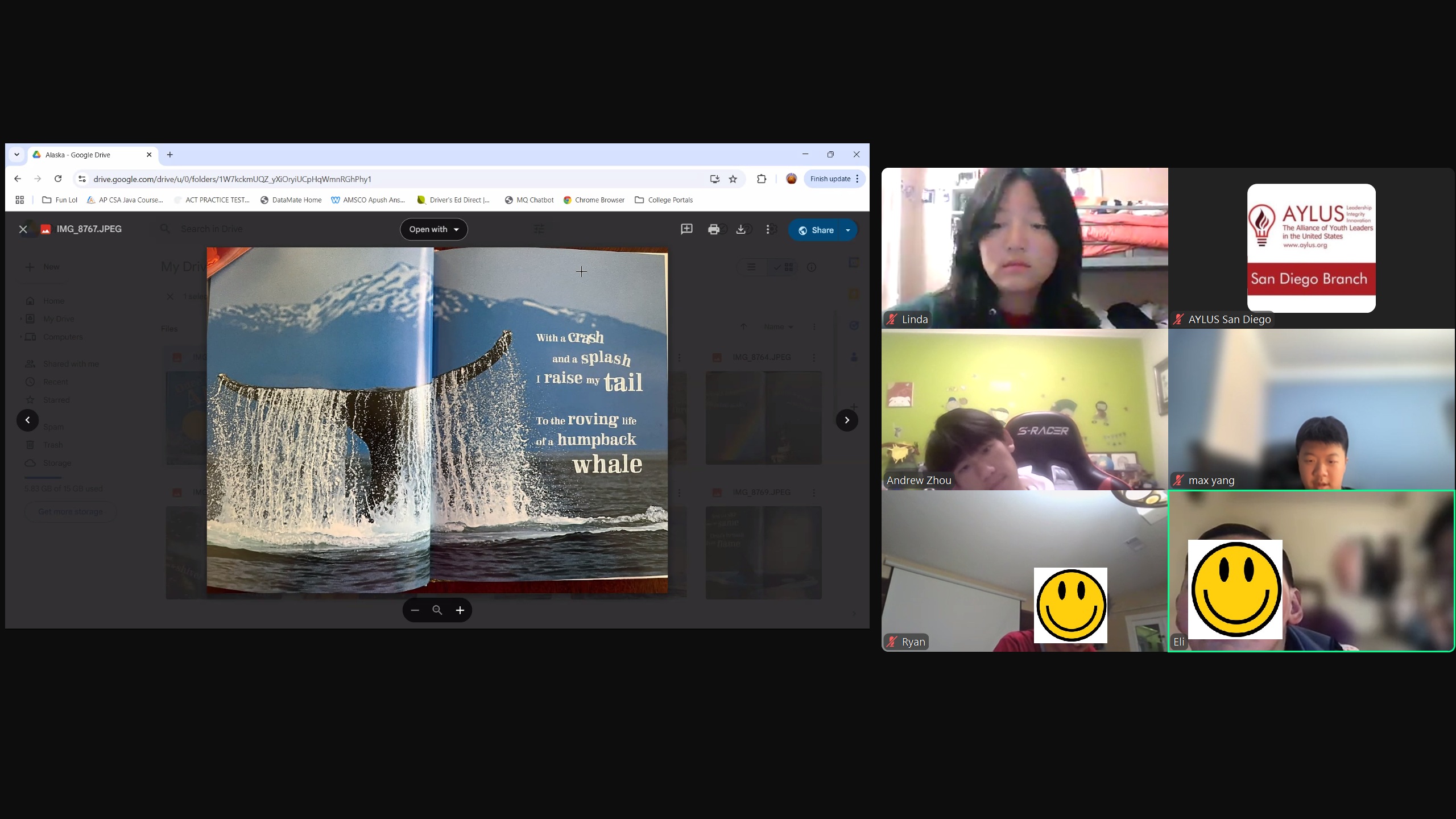Open Driver's Ed Direct bookmark

pos(453,200)
